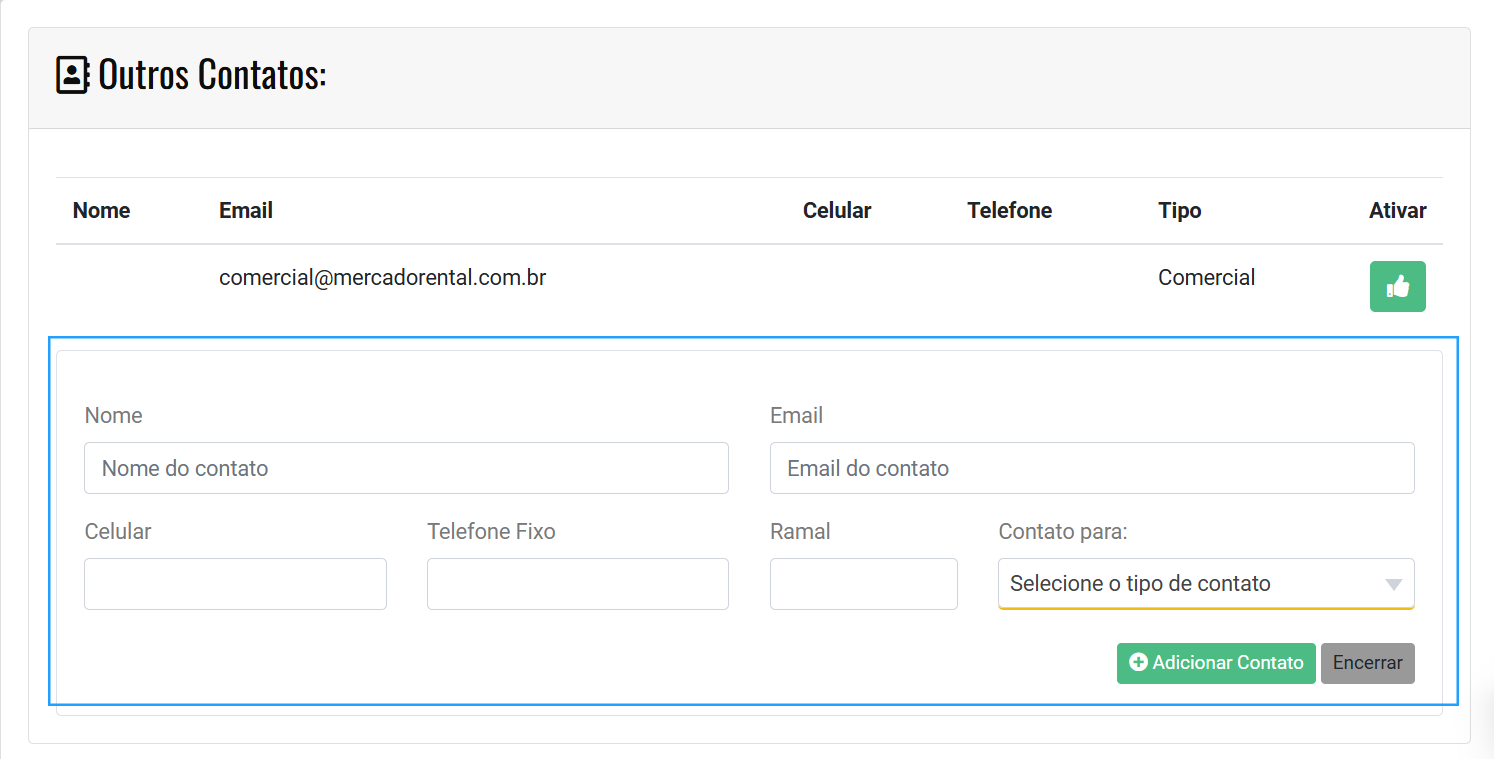Focus the Nome do contato field
This screenshot has height=759, width=1494.
[406, 468]
